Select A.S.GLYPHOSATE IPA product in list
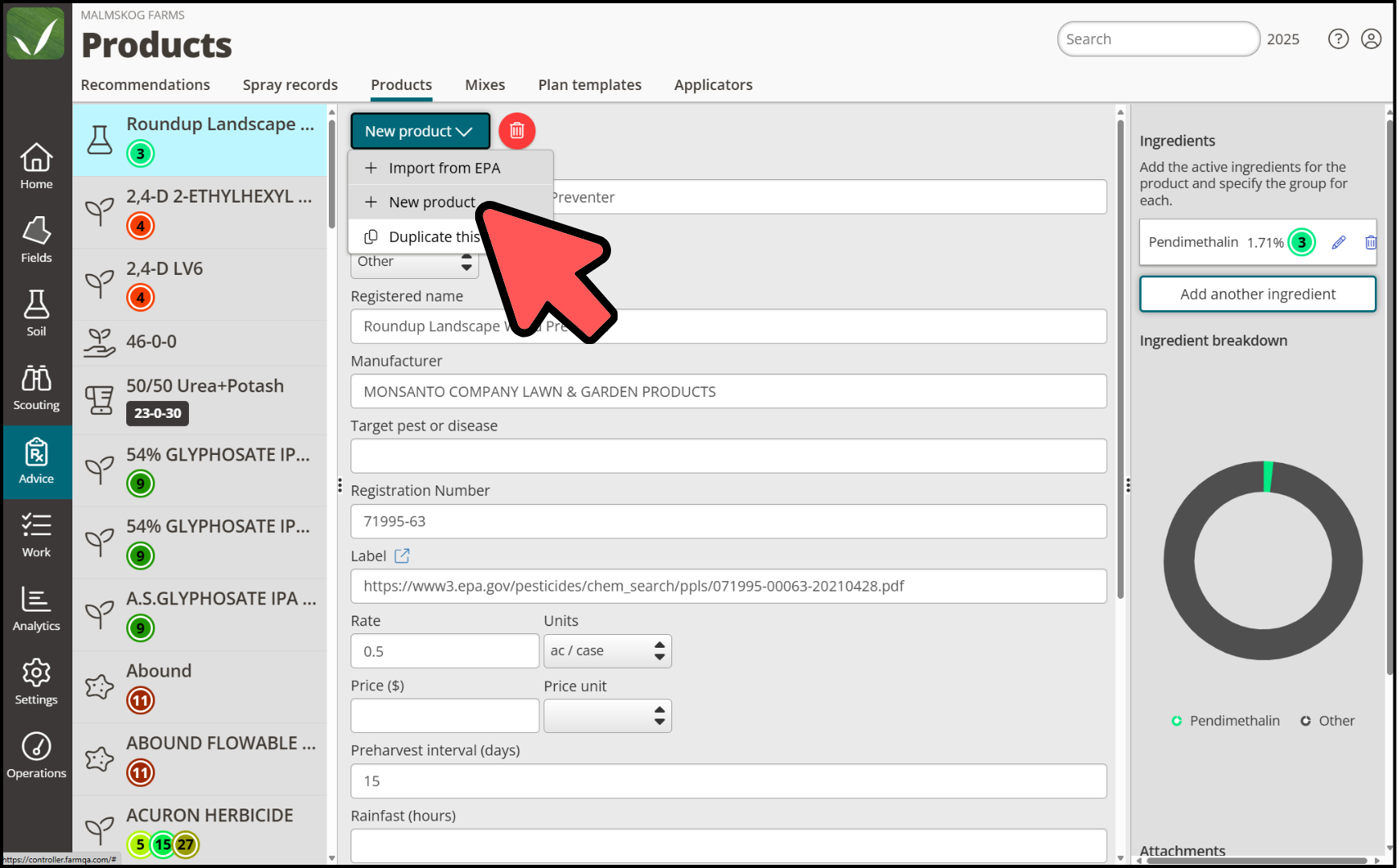 [199, 614]
